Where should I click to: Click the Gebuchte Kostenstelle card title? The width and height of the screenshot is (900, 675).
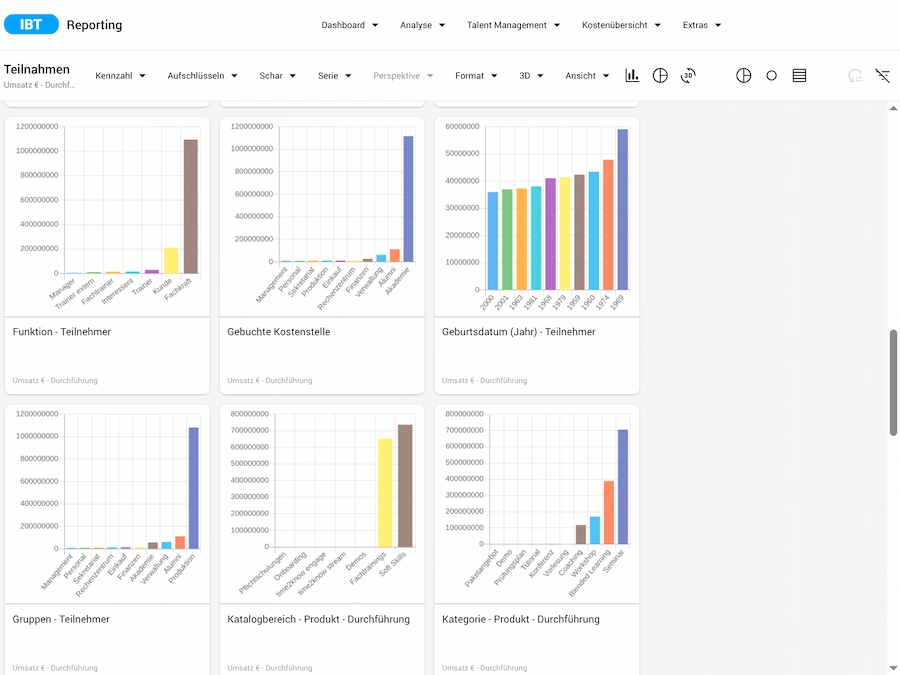tap(278, 332)
